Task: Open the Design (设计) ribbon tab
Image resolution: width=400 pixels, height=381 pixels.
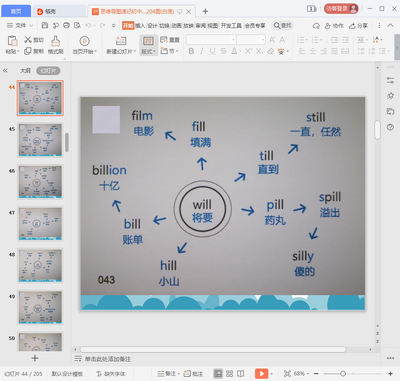Action: click(x=152, y=26)
